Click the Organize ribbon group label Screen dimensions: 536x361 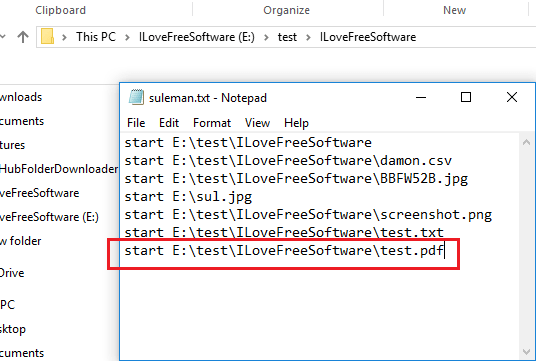click(286, 10)
